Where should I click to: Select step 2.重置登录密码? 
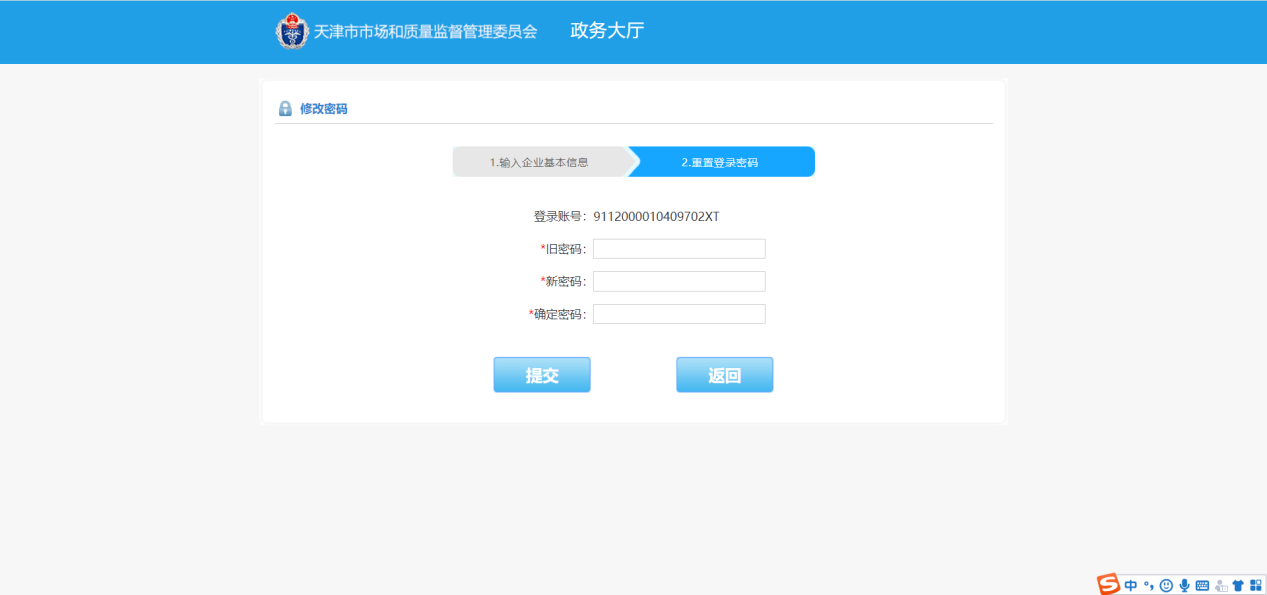(720, 162)
